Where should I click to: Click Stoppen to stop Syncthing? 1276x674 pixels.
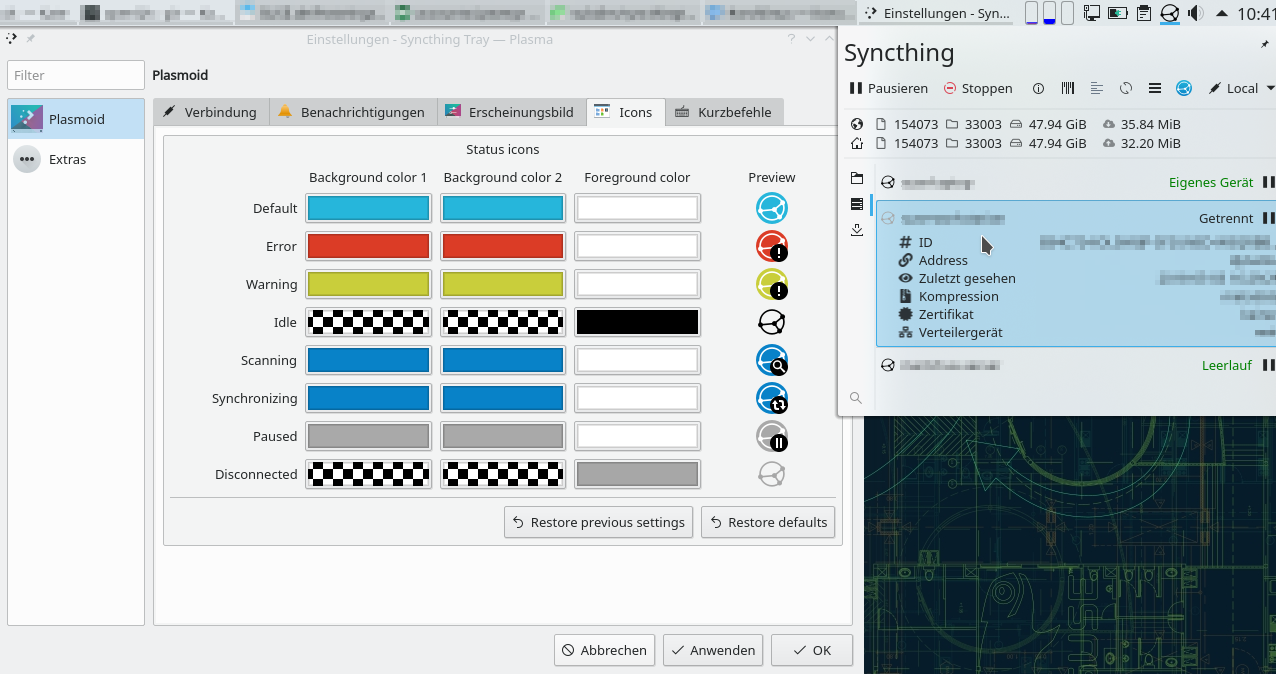click(x=978, y=88)
